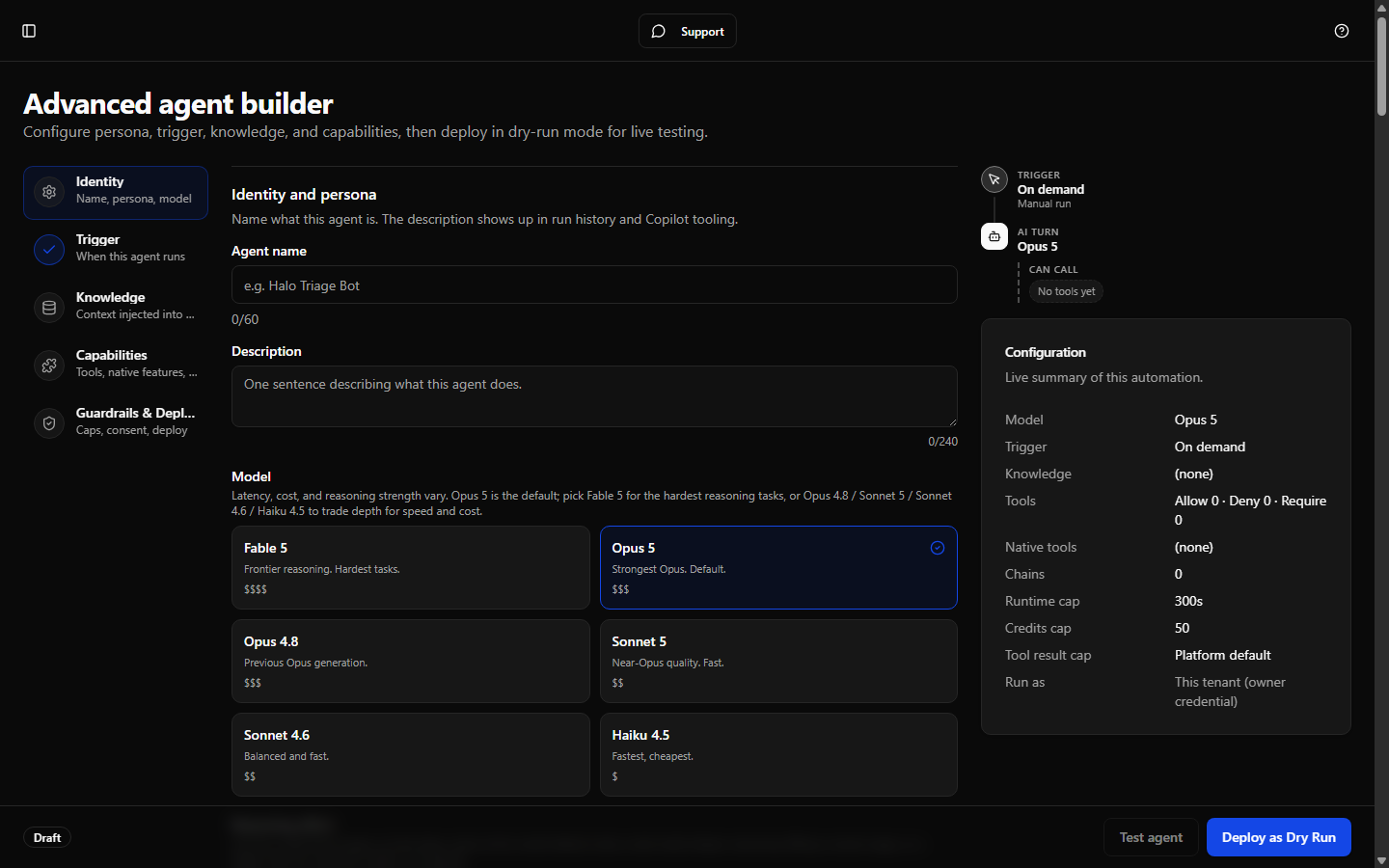Click the '0/240' character counter
This screenshot has width=1389, height=868.
pos(942,442)
